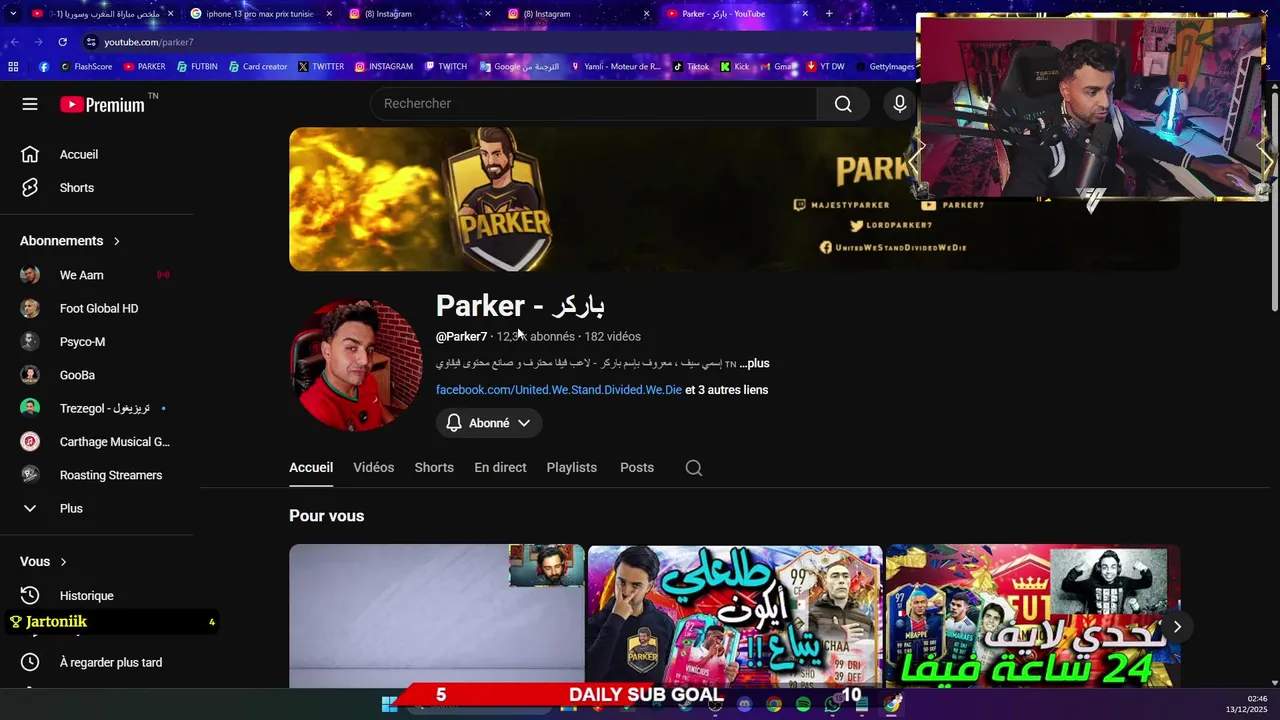Show et 3 autres liens
1280x720 pixels.
727,390
